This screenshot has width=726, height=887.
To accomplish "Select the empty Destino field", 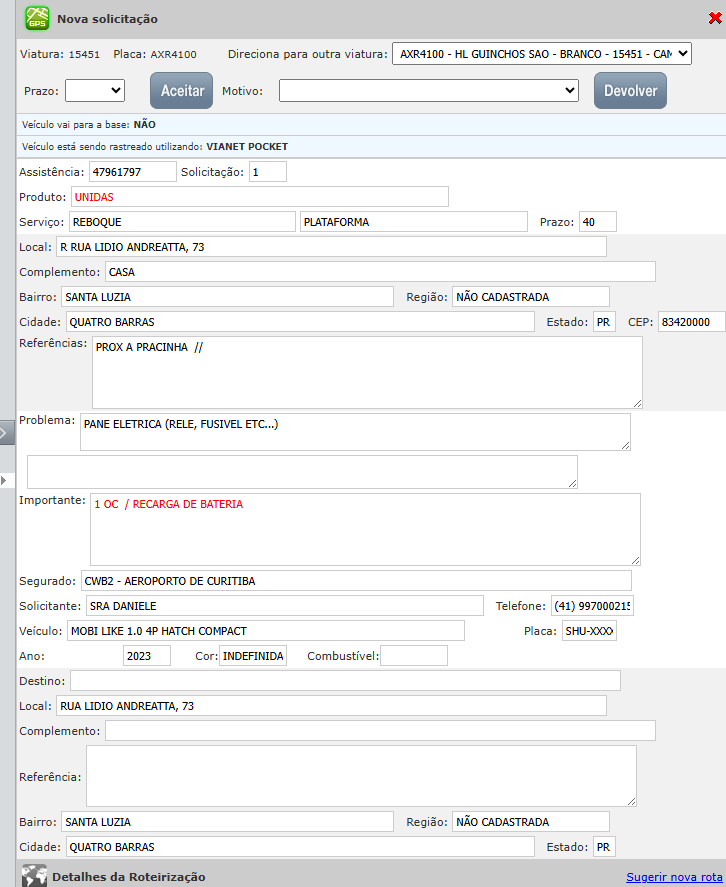I will pyautogui.click(x=344, y=681).
